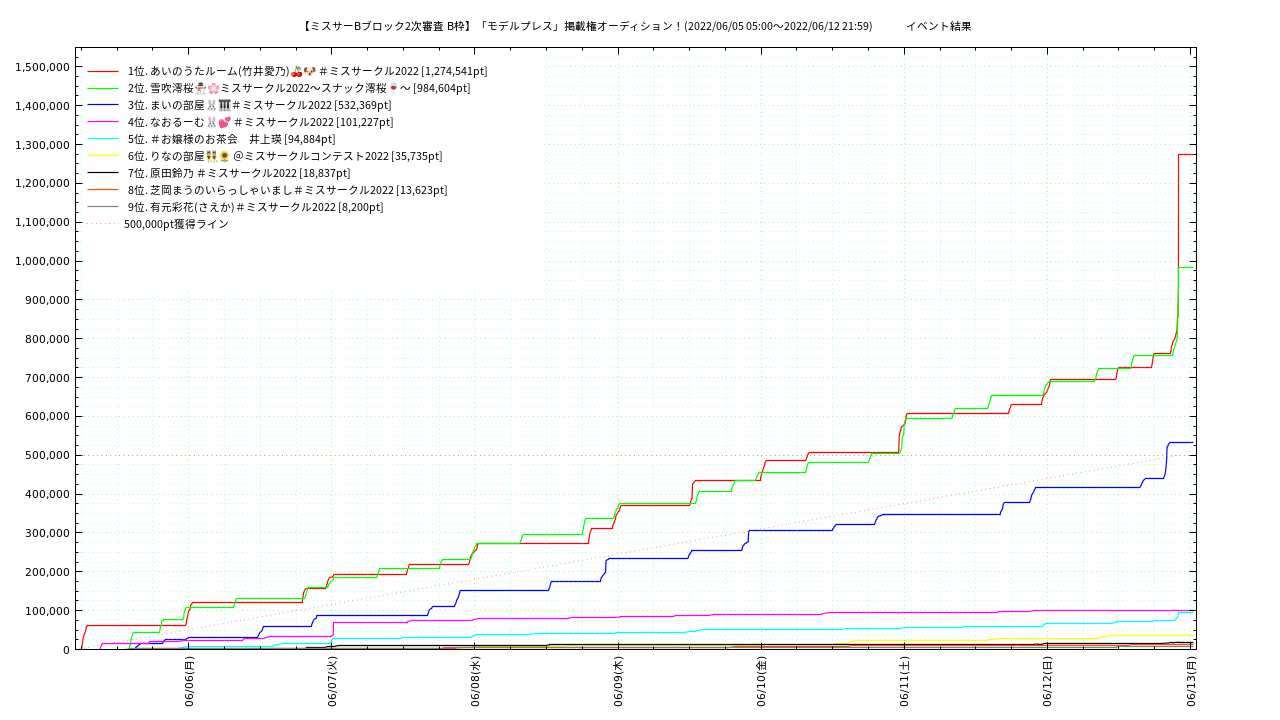1280x720 pixels.
Task: Click the 500,000pt獲得ライン legend entry
Action: click(x=176, y=224)
